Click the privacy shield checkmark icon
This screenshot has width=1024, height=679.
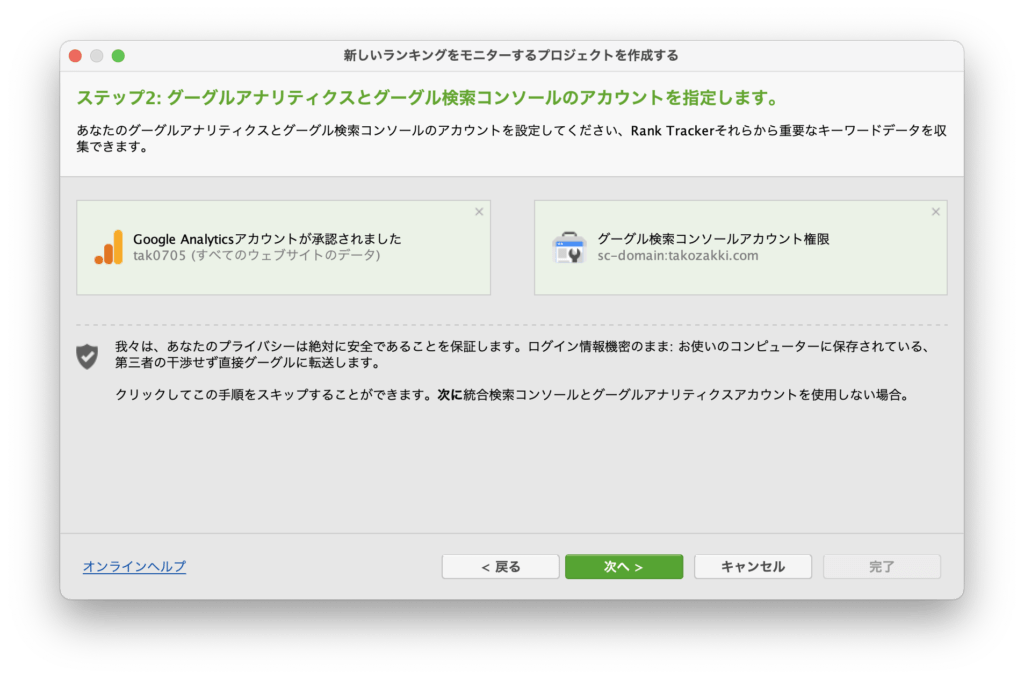click(87, 356)
